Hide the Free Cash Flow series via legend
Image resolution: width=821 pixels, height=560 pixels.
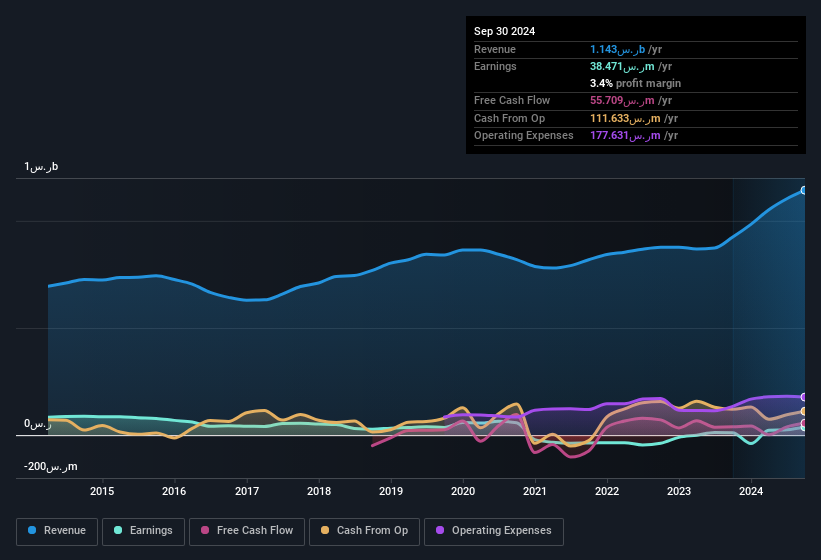(x=248, y=531)
